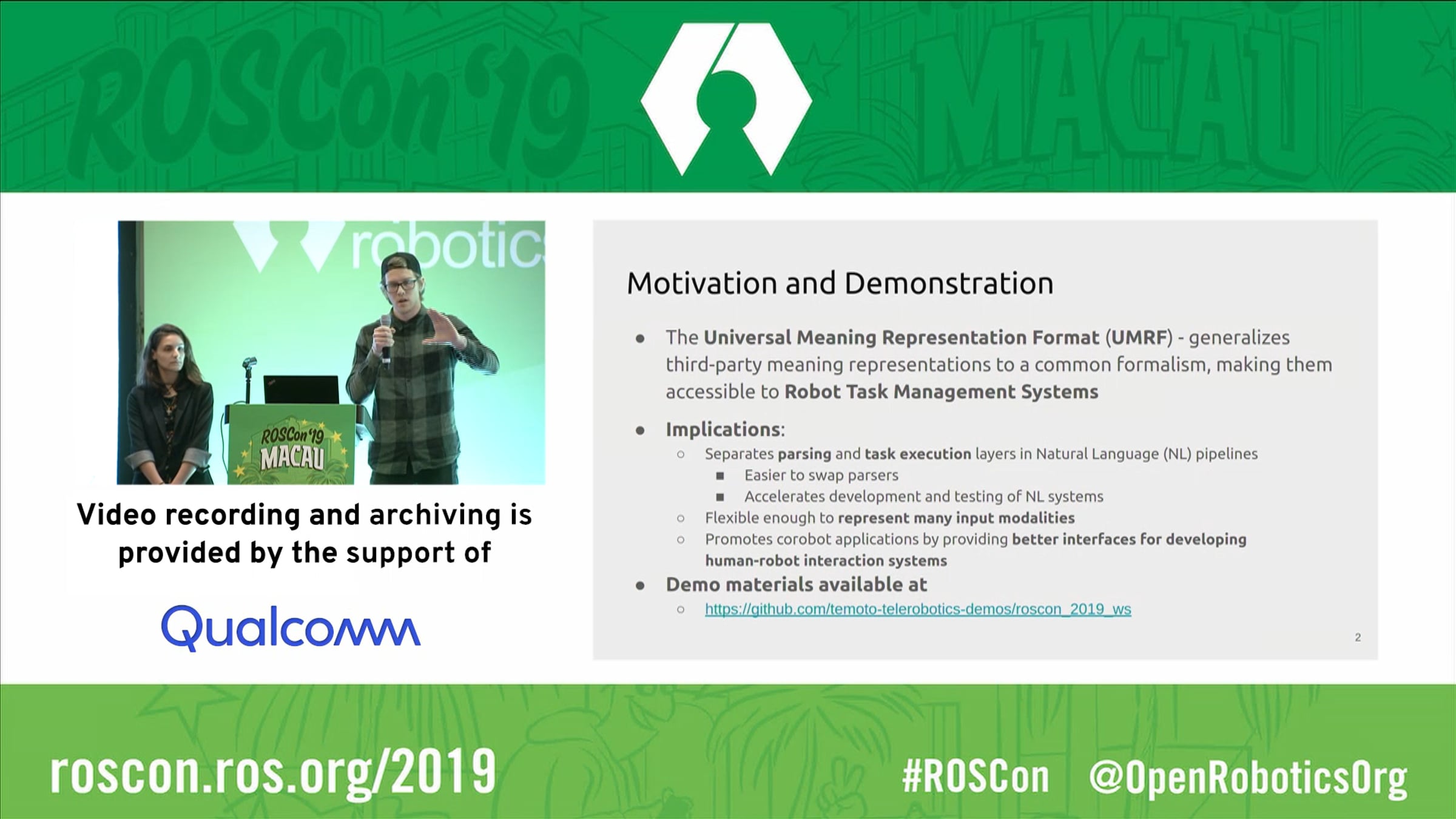Click the Video recording and archiving caption
The image size is (1456, 819).
tap(304, 534)
